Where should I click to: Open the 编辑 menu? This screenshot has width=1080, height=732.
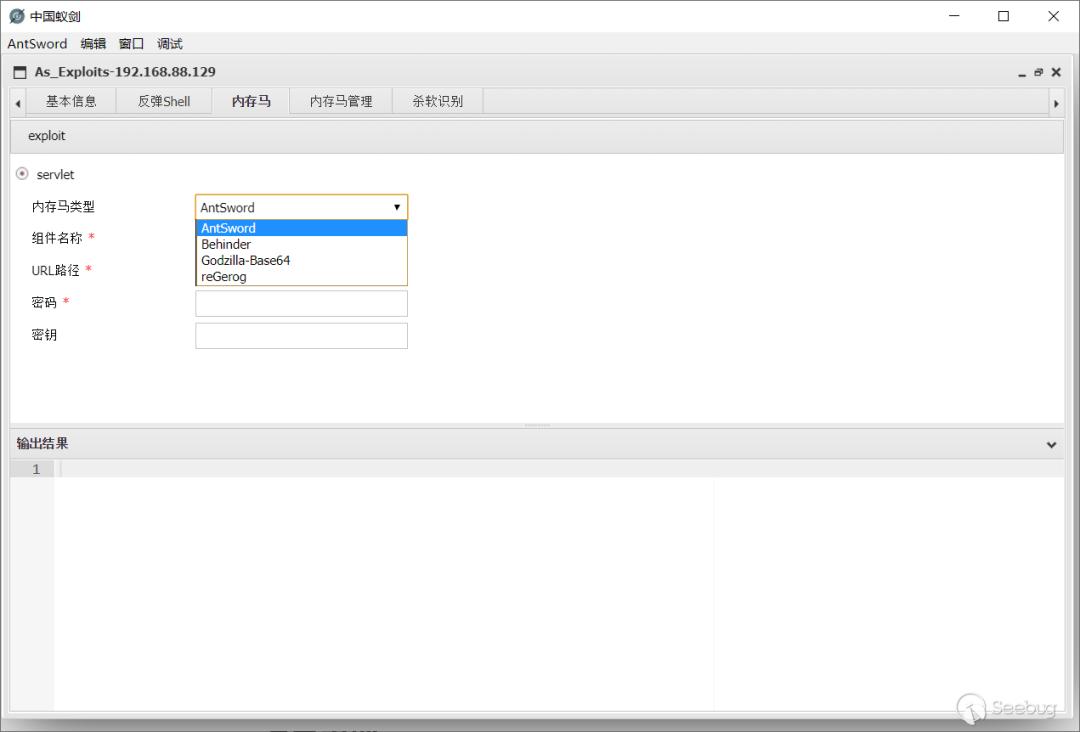pos(93,44)
